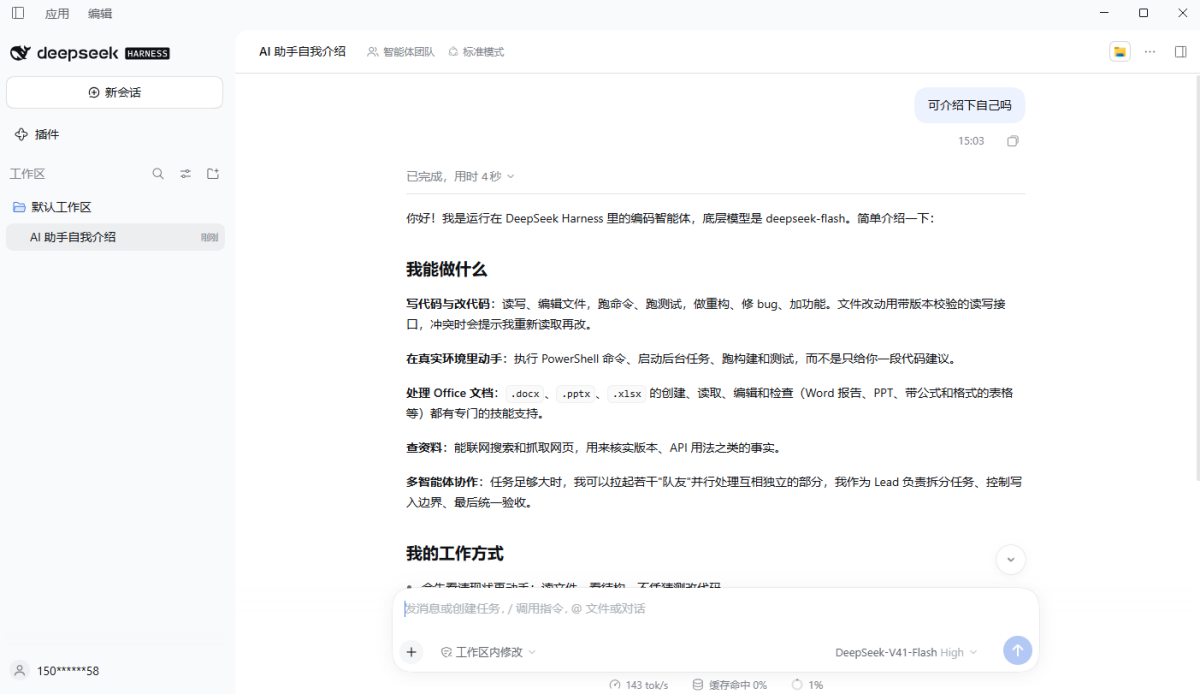Toggle the right side panel icon

pos(1181,52)
